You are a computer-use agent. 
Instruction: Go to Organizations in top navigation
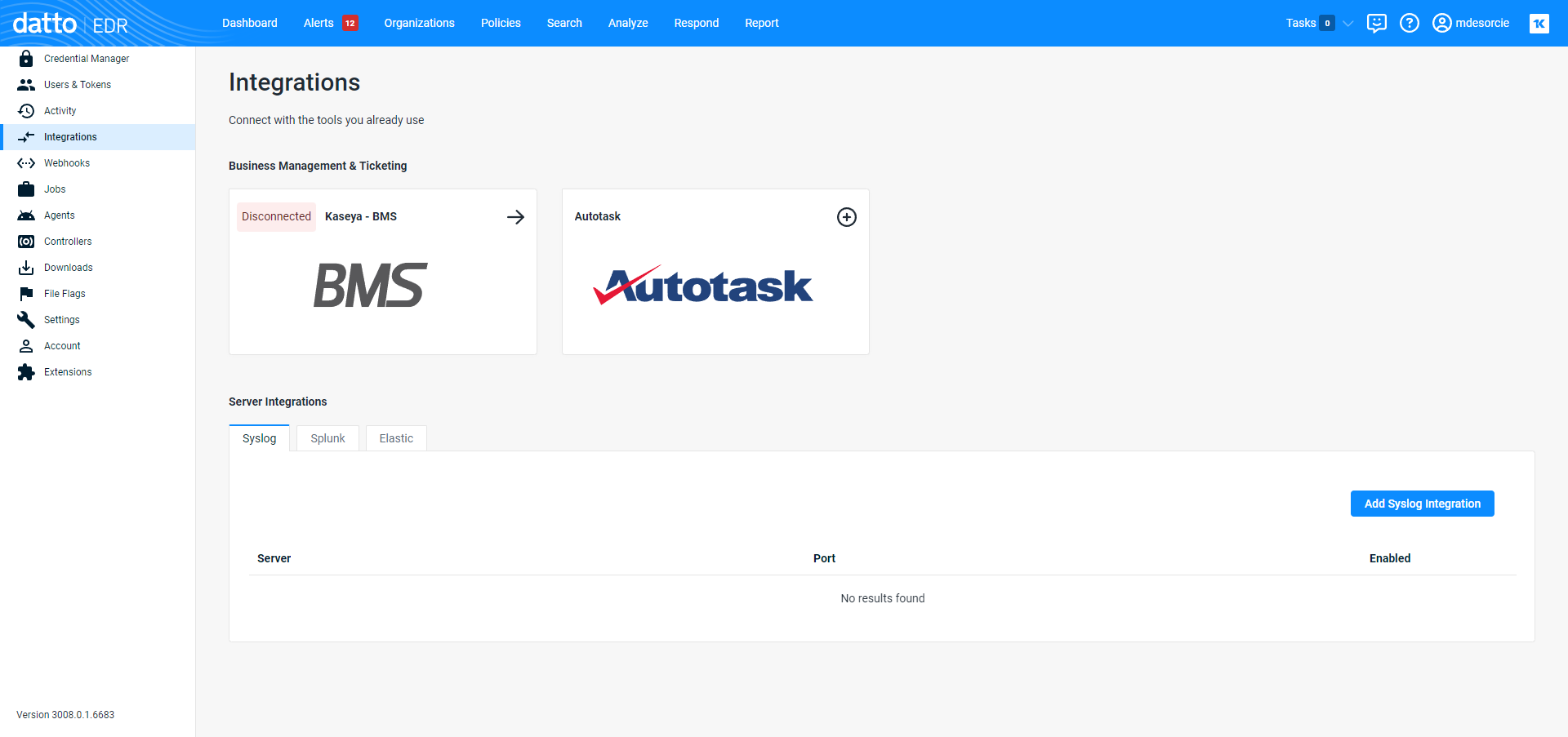(420, 23)
